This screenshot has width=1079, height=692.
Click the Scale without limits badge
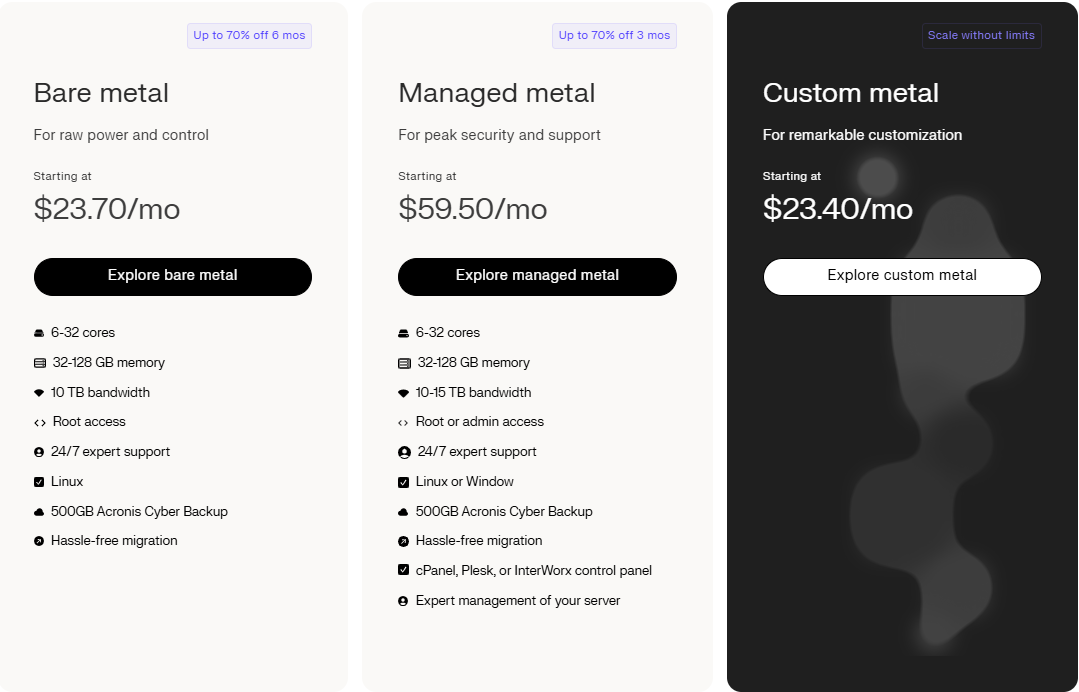(x=981, y=36)
